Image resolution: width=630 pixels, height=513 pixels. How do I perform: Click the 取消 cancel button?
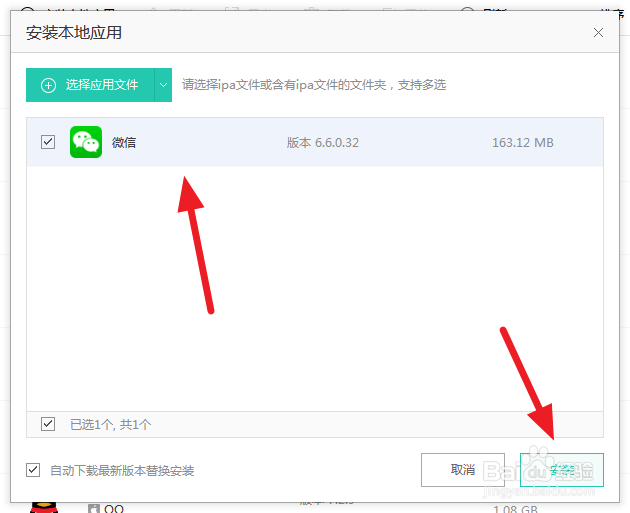tap(463, 470)
